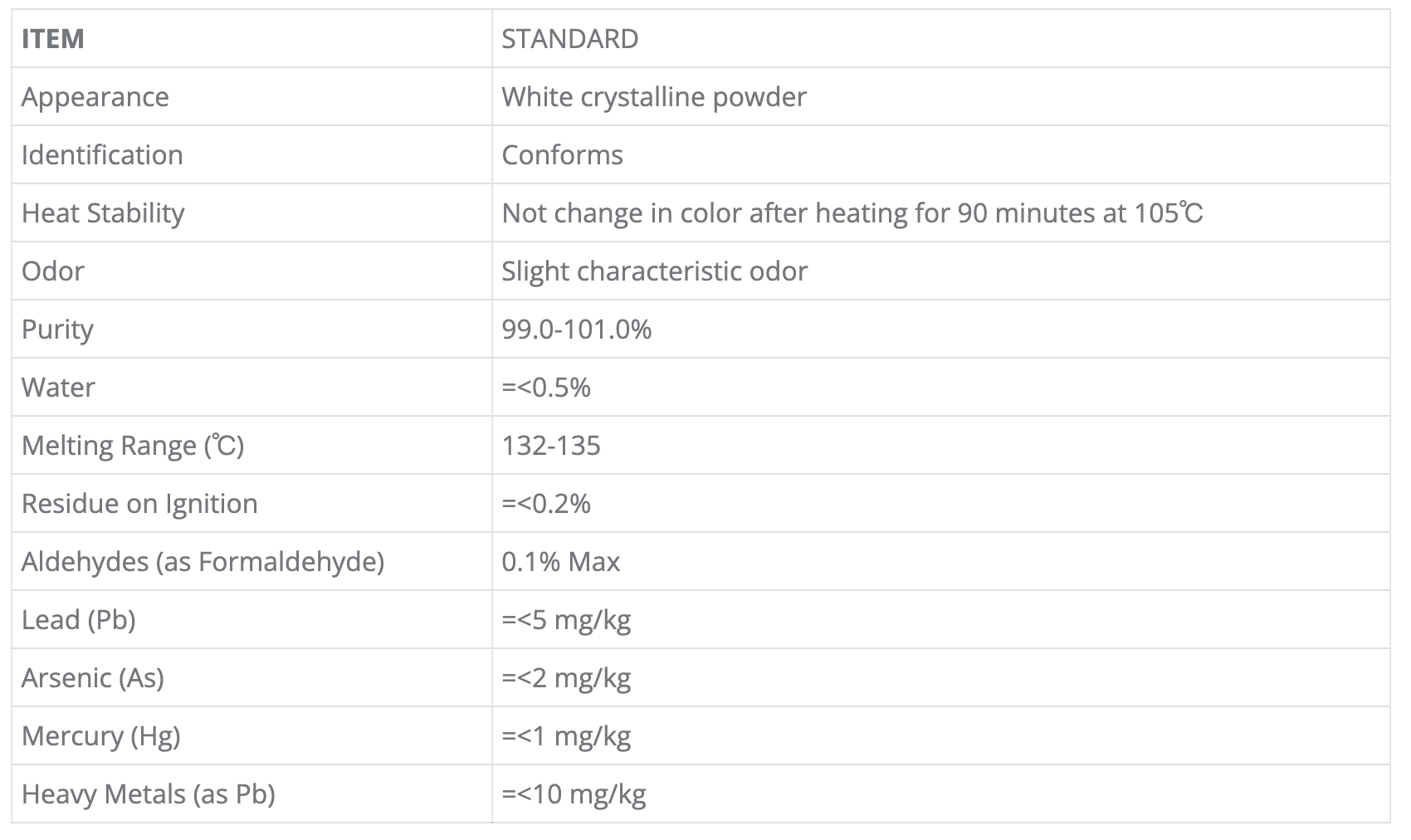Click the "Slight characteristic odor" cell
Screen dimensions: 1411x840
(x=654, y=271)
